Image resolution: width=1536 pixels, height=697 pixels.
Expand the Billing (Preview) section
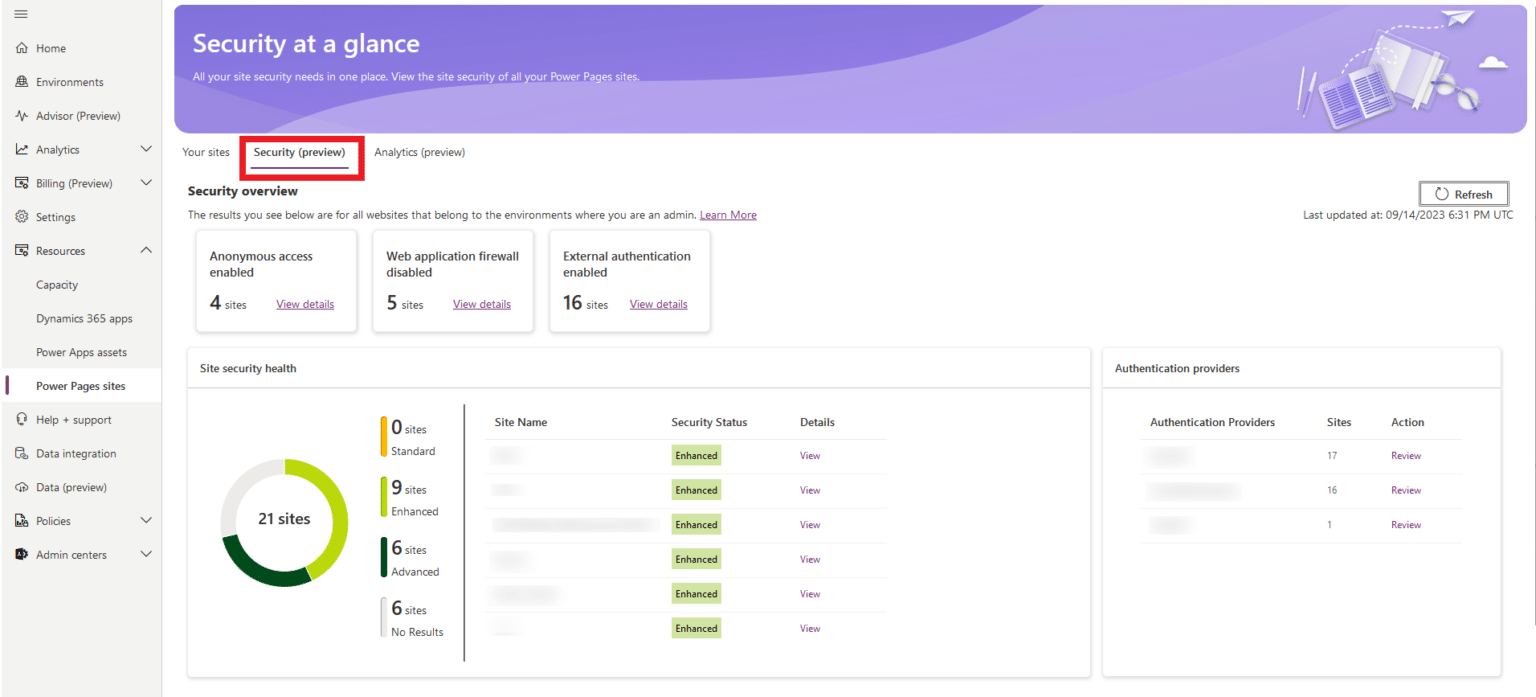pyautogui.click(x=146, y=182)
